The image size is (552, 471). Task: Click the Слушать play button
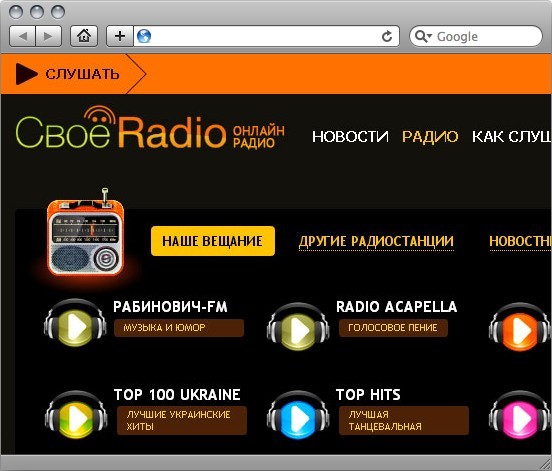68,74
